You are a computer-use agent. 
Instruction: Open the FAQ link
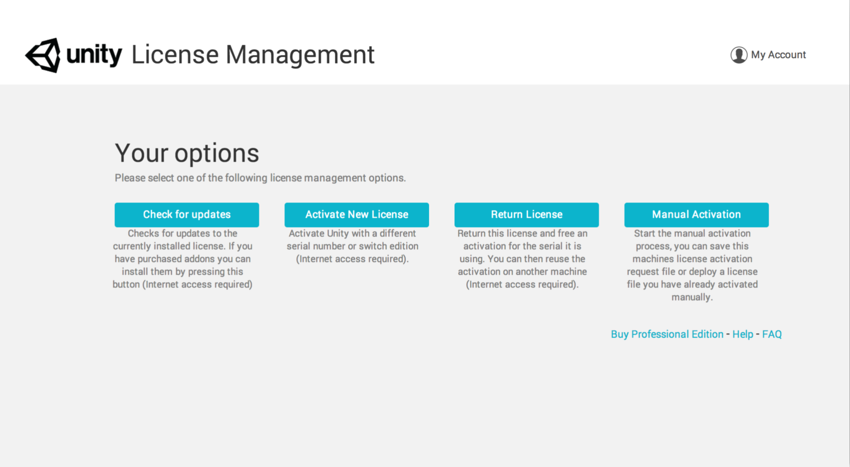(772, 334)
